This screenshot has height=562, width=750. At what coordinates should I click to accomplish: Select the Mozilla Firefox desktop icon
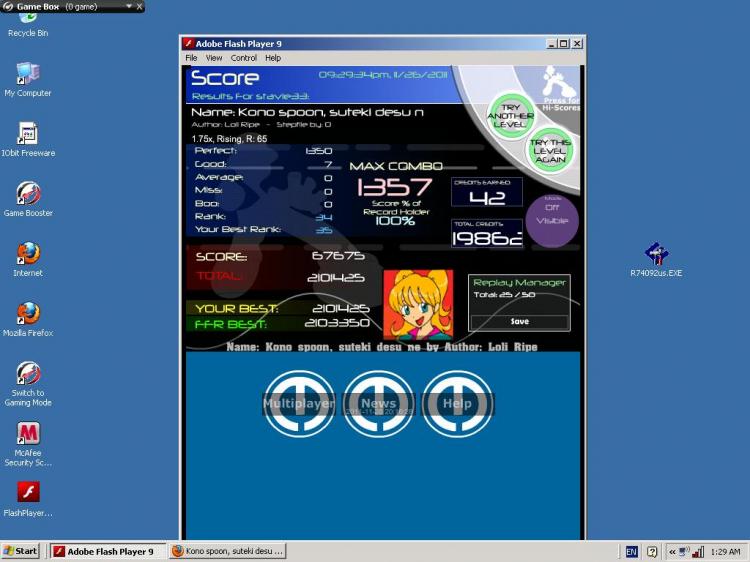coord(28,320)
